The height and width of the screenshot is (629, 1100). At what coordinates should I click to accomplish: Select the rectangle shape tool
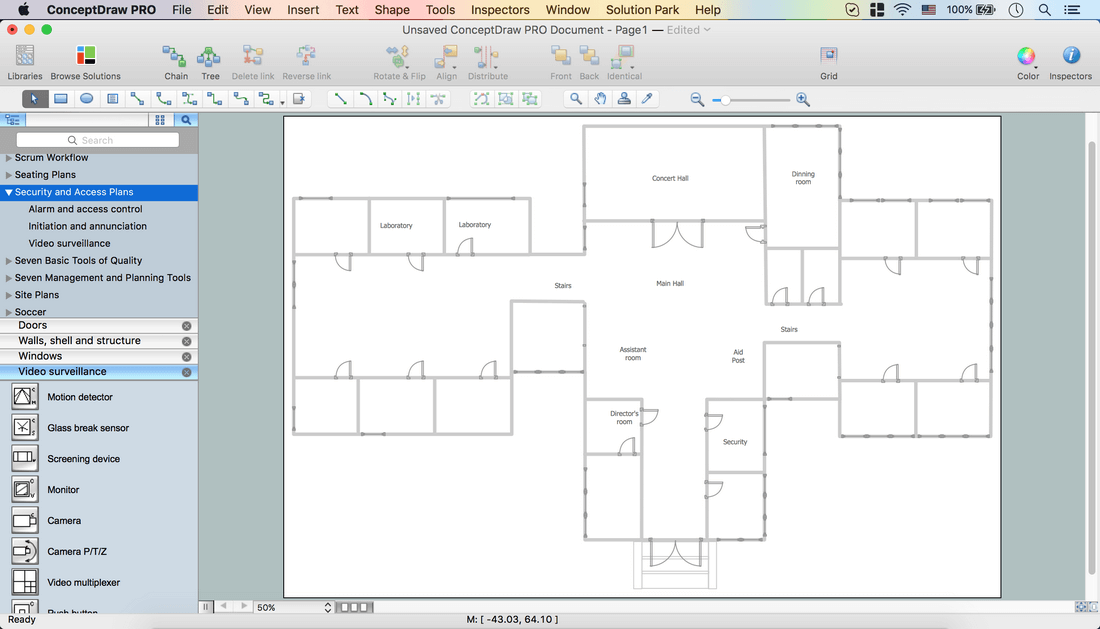[x=61, y=99]
